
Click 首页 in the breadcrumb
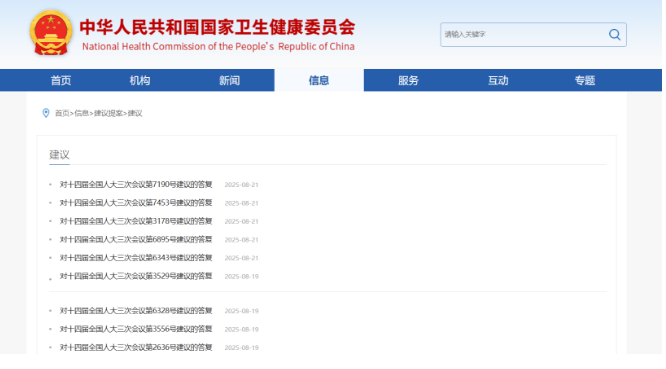62,113
